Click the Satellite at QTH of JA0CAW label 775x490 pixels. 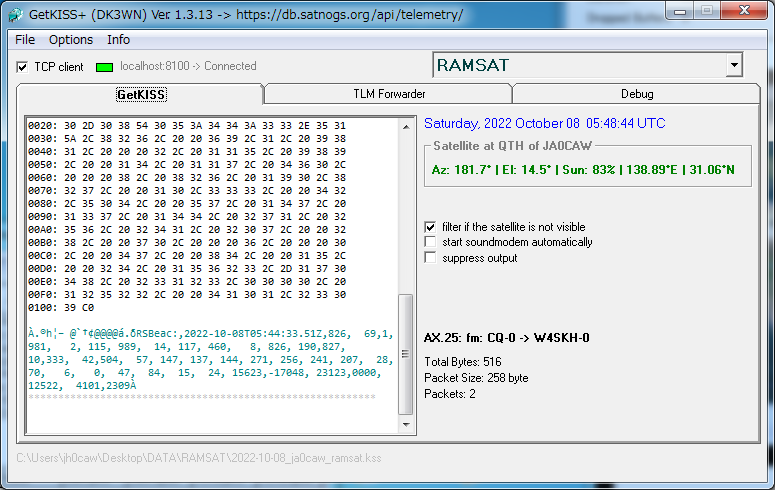point(512,146)
